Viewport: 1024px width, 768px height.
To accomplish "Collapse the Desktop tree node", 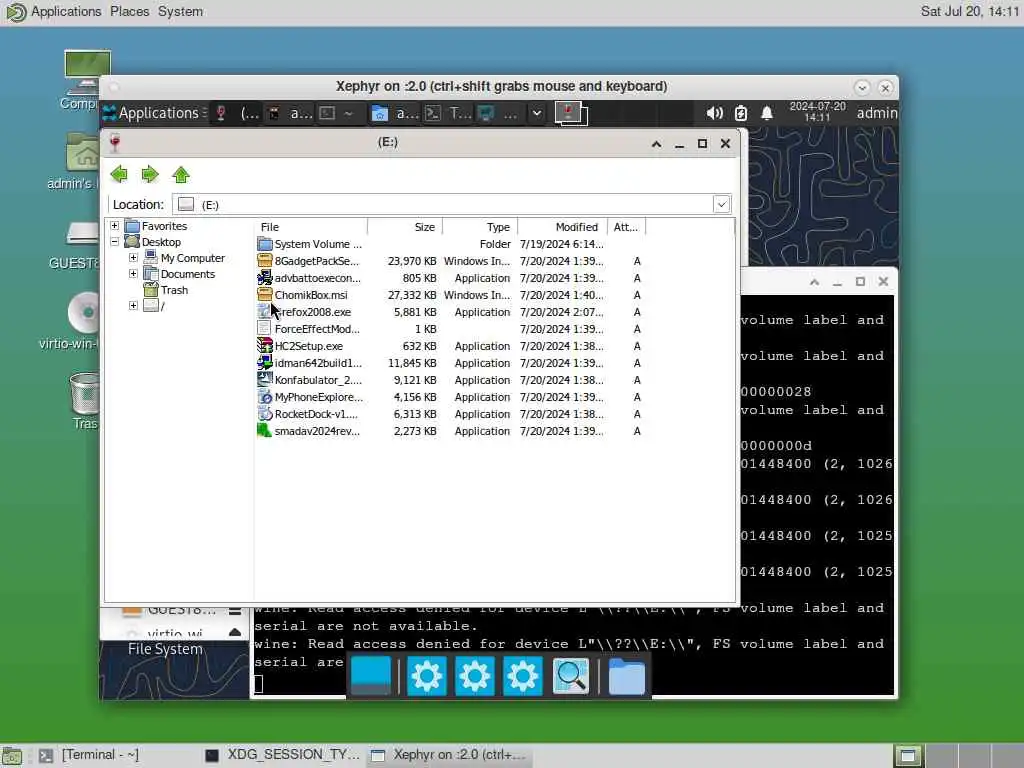I will pos(114,242).
